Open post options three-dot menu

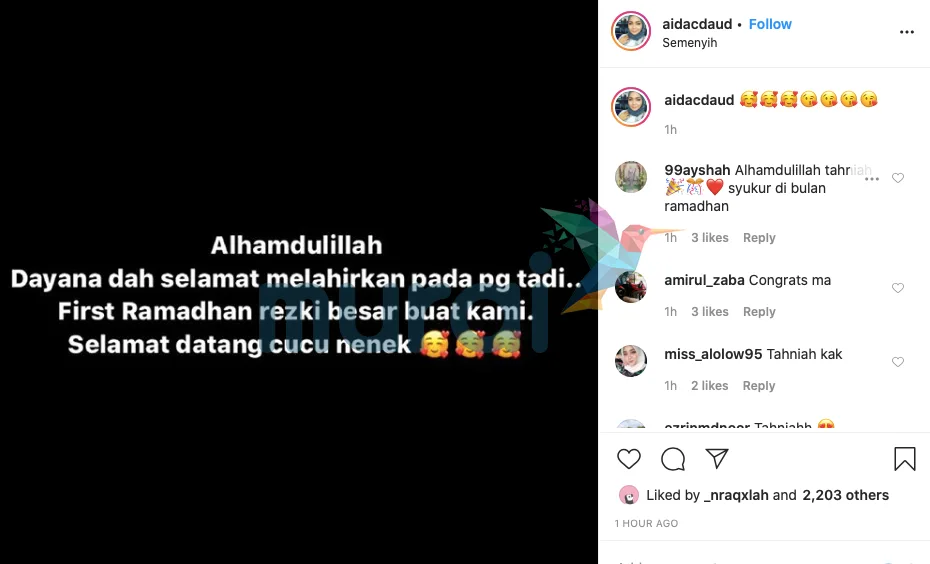(907, 32)
